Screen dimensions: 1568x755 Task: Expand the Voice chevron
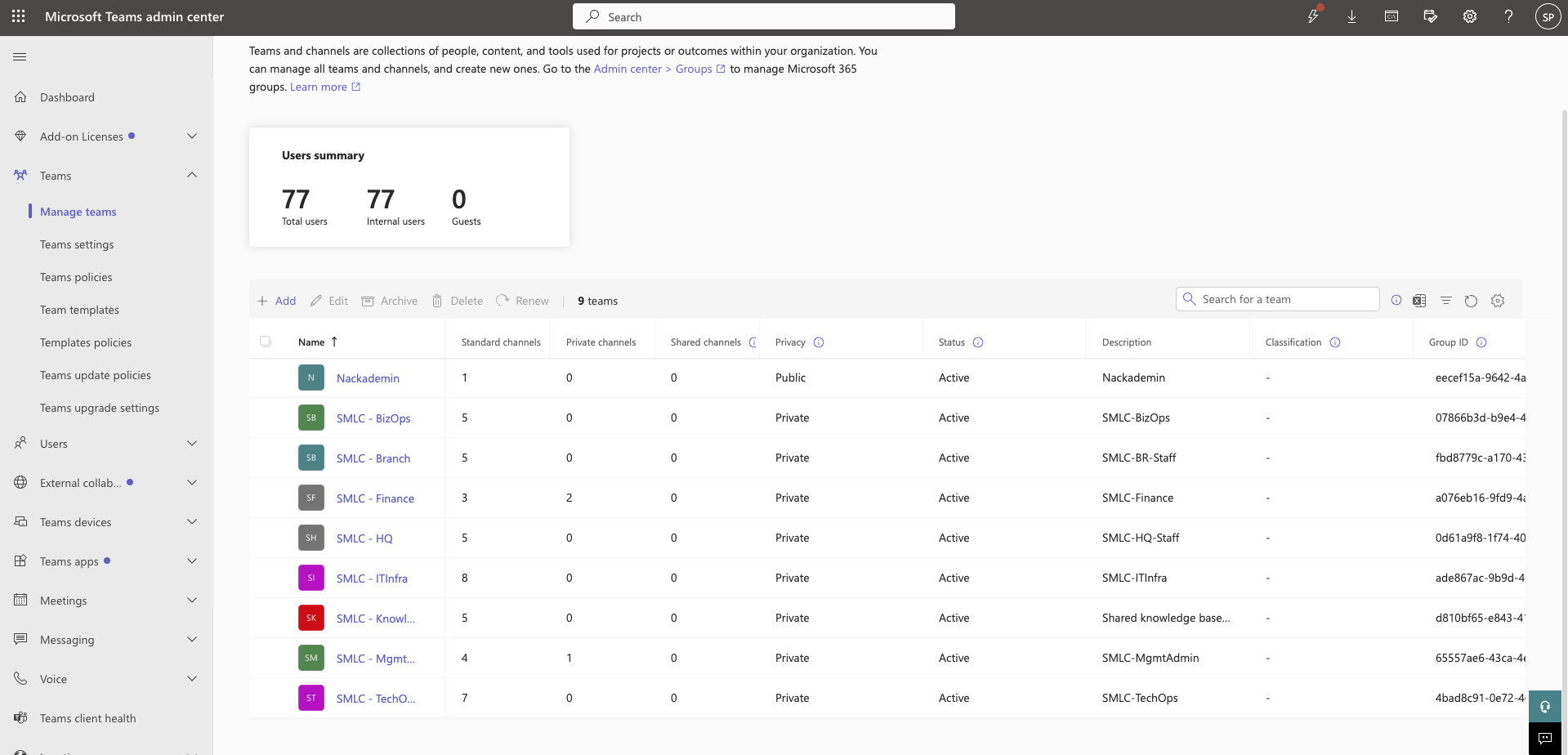[192, 679]
